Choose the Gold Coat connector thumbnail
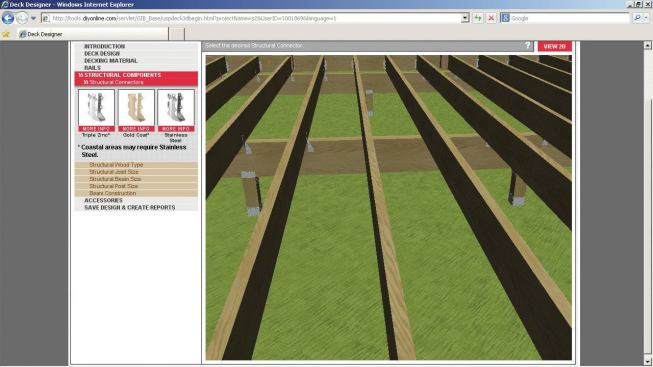653x367 pixels. point(136,108)
